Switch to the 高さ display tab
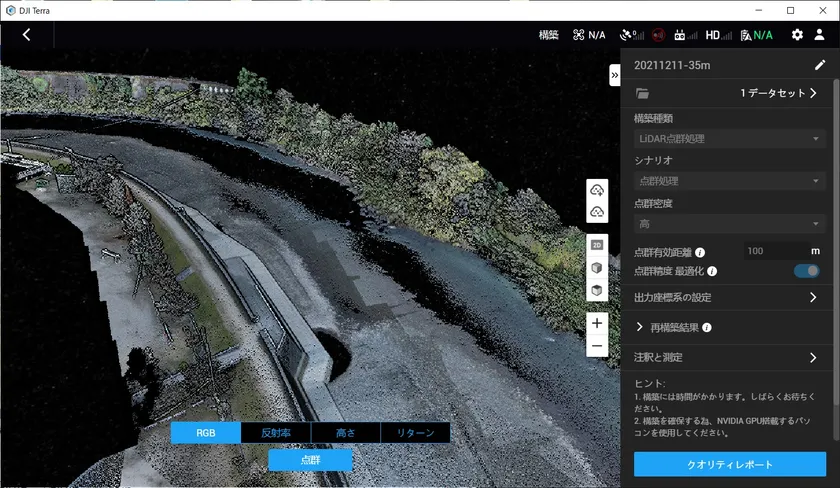Image resolution: width=840 pixels, height=488 pixels. click(x=345, y=433)
